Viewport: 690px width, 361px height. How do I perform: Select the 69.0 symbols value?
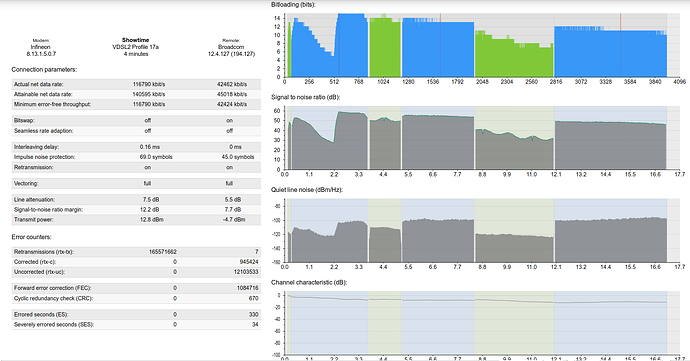click(x=156, y=157)
